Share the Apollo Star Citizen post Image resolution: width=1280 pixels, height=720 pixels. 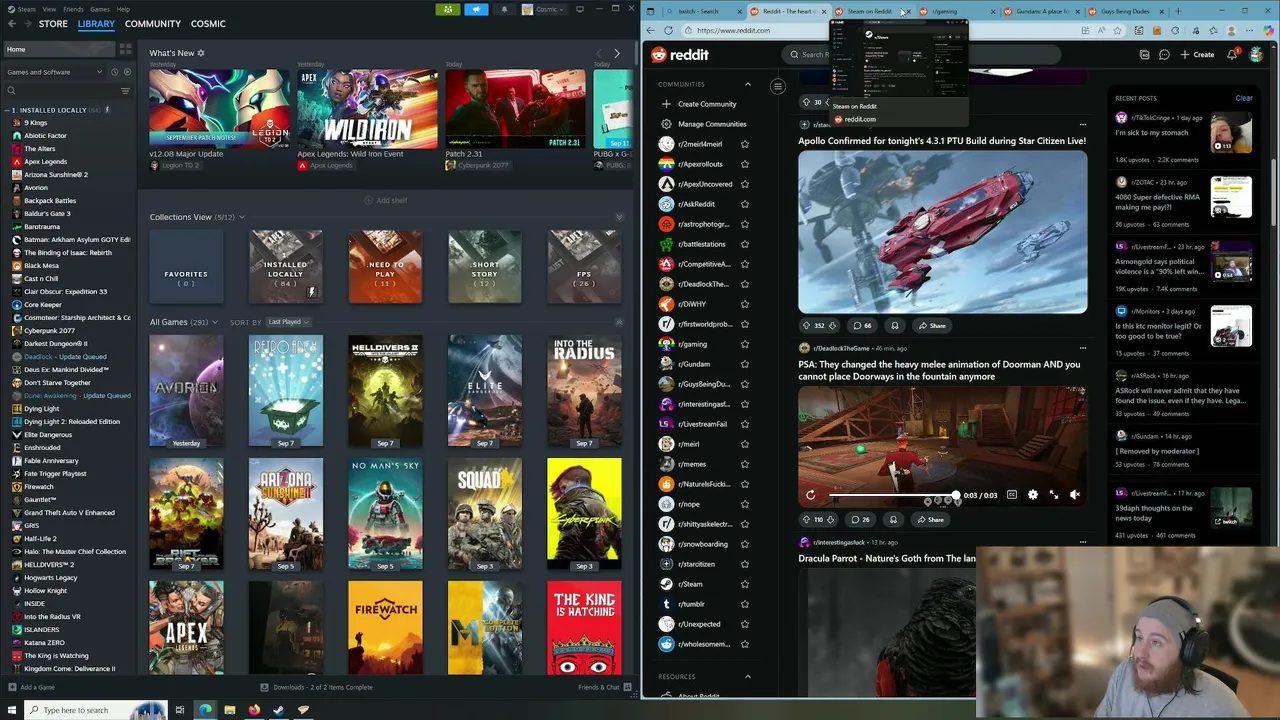(x=931, y=325)
